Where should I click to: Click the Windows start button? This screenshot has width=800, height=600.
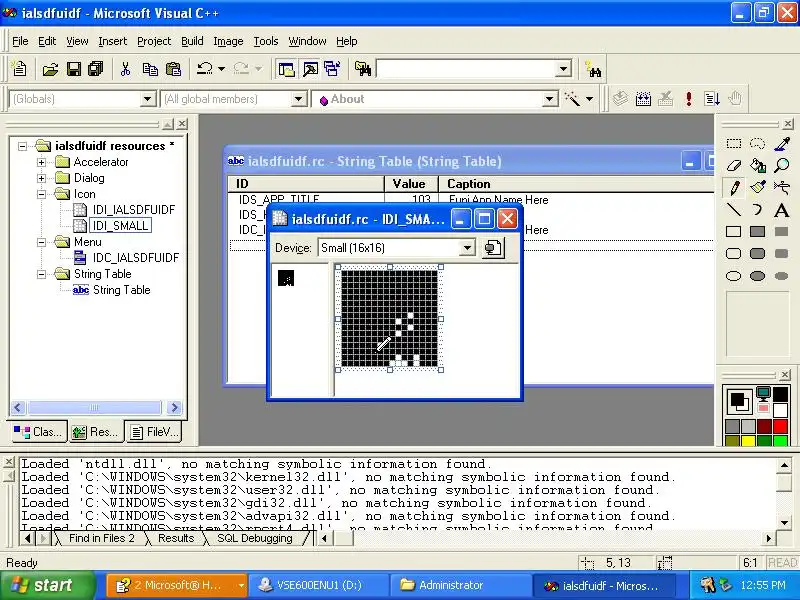coord(47,585)
